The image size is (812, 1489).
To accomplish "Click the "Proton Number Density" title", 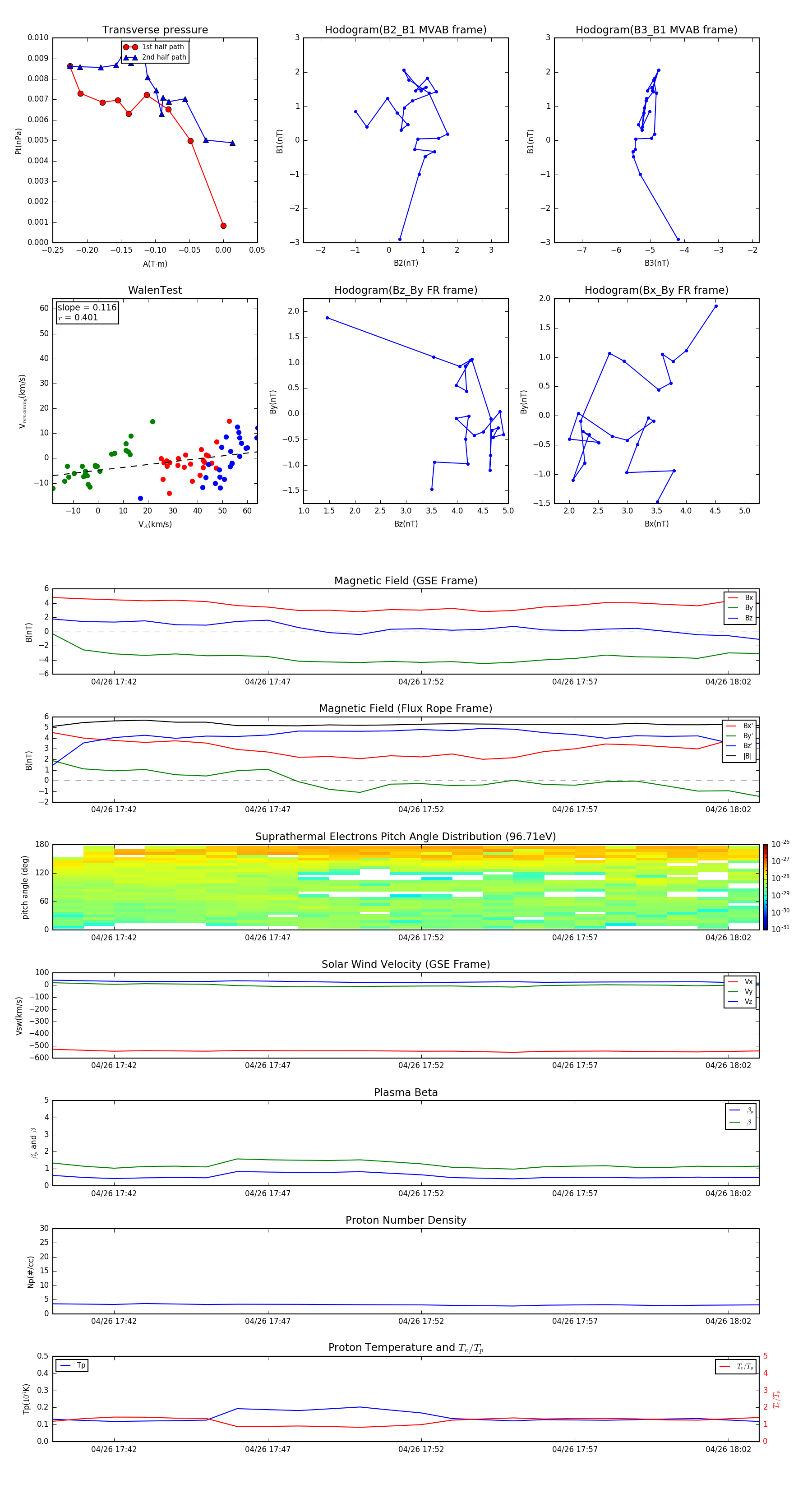I will 406,1220.
